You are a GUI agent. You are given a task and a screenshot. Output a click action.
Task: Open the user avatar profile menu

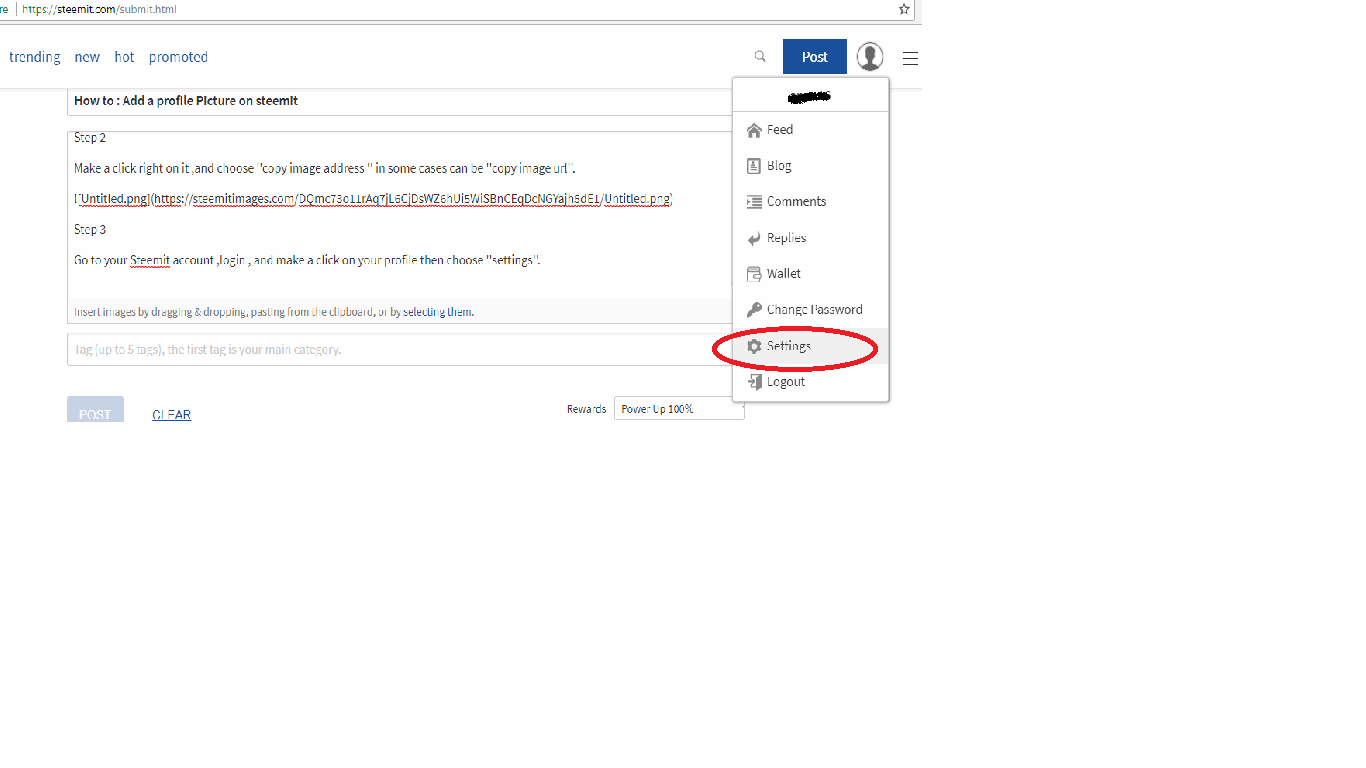tap(870, 57)
